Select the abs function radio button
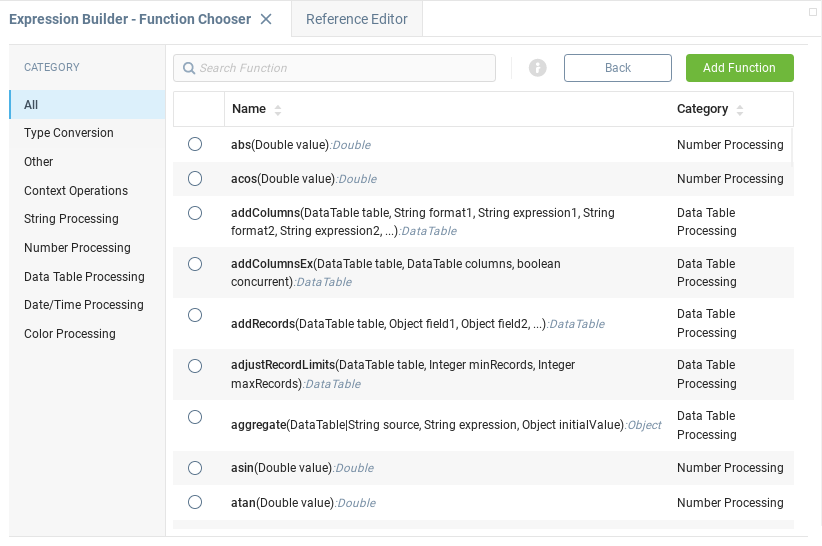 pyautogui.click(x=195, y=144)
